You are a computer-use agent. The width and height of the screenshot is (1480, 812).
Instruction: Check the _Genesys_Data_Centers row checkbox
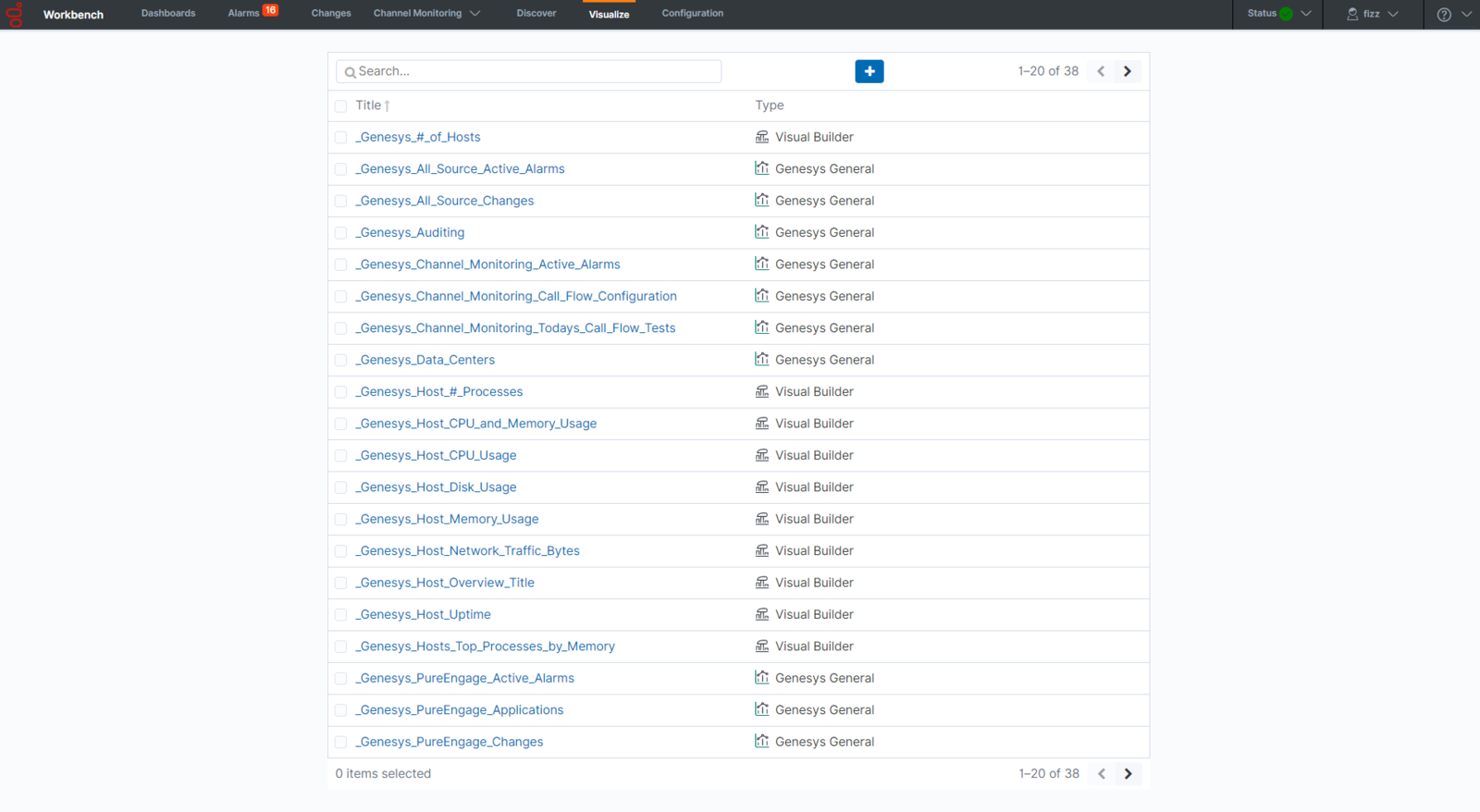340,361
